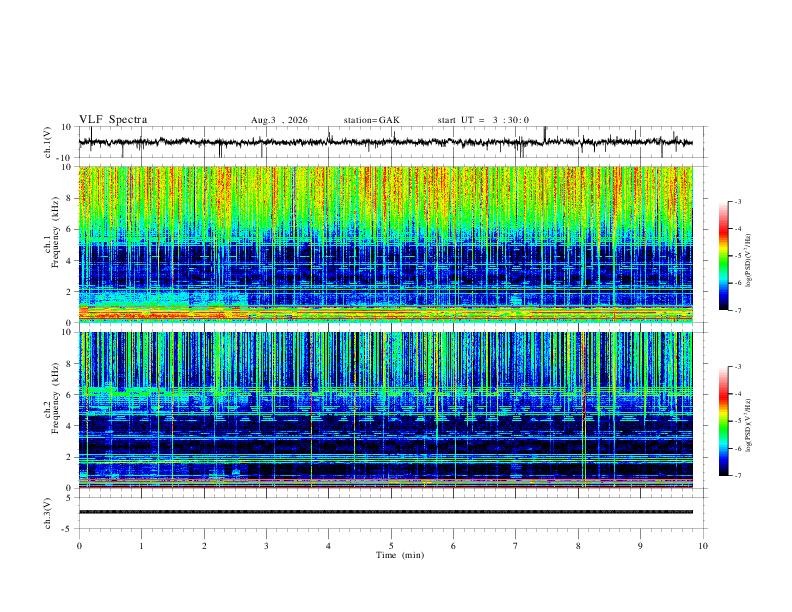Image resolution: width=792 pixels, height=612 pixels.
Task: Click the lower PSD color bar
Action: tap(724, 421)
